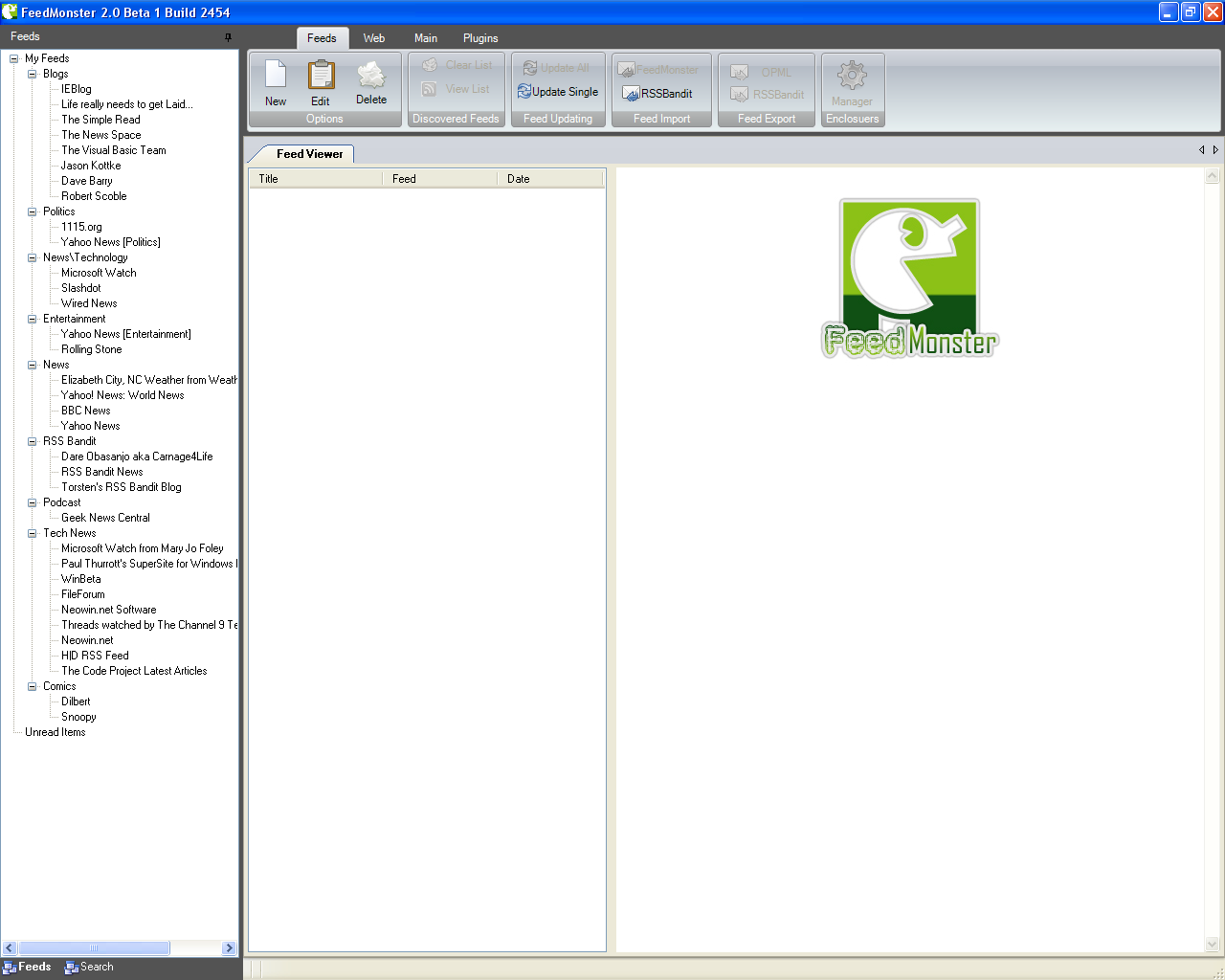The width and height of the screenshot is (1225, 980).
Task: Collapse the Blogs folder
Action: tap(32, 74)
